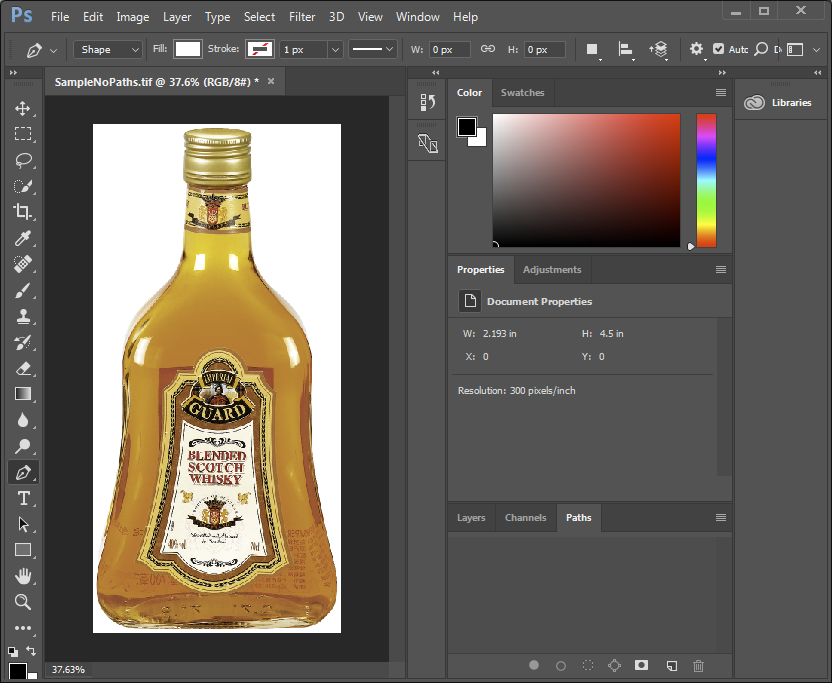832x683 pixels.
Task: Open the History panel icon
Action: pos(428,102)
